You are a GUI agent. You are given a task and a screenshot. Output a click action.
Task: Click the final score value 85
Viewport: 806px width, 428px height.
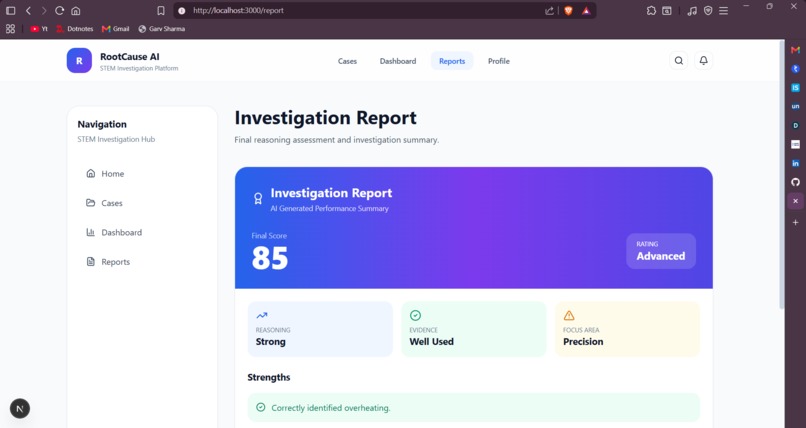(270, 258)
